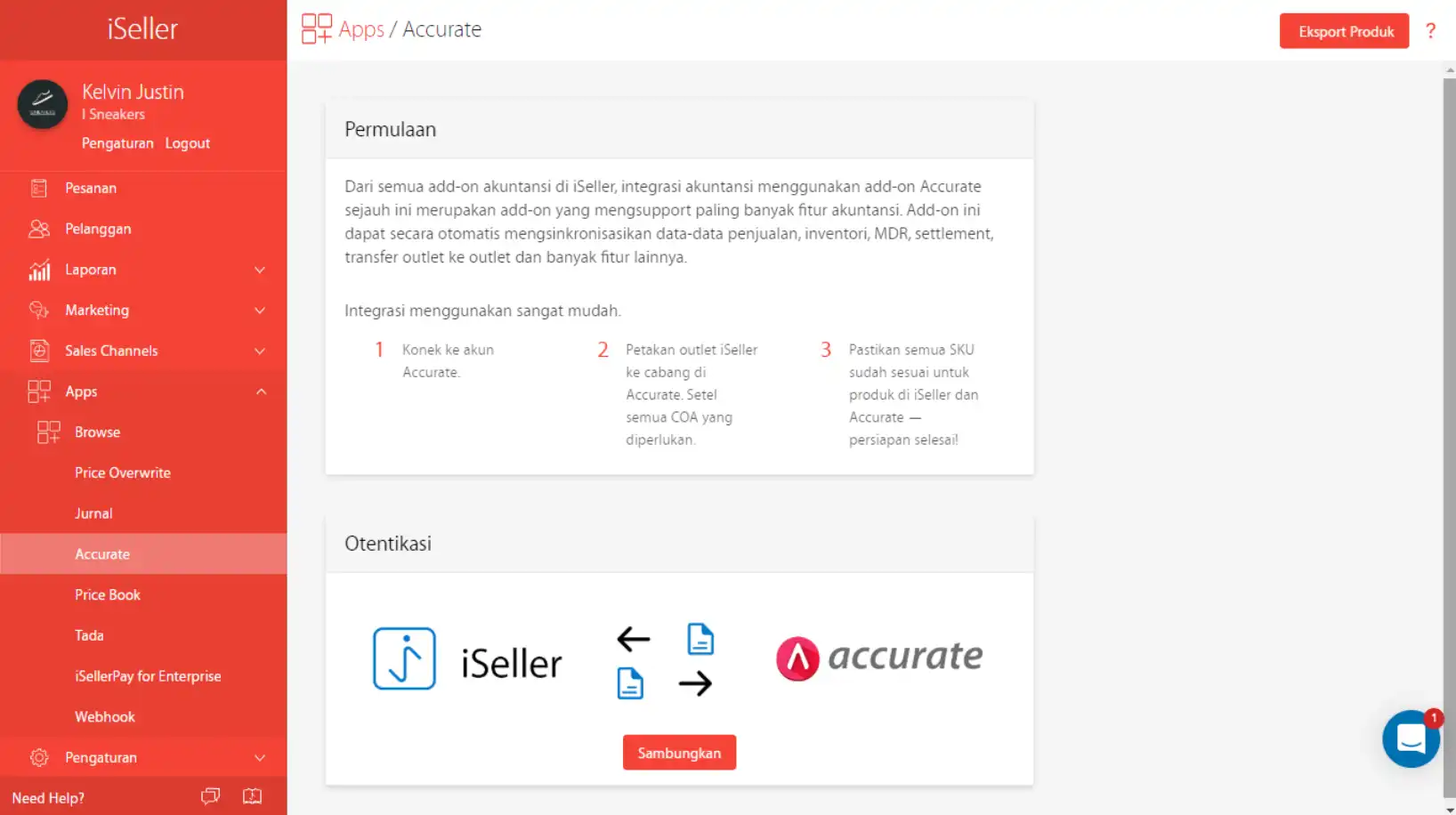This screenshot has width=1456, height=815.
Task: Click the page vertical scrollbar
Action: click(x=1449, y=427)
